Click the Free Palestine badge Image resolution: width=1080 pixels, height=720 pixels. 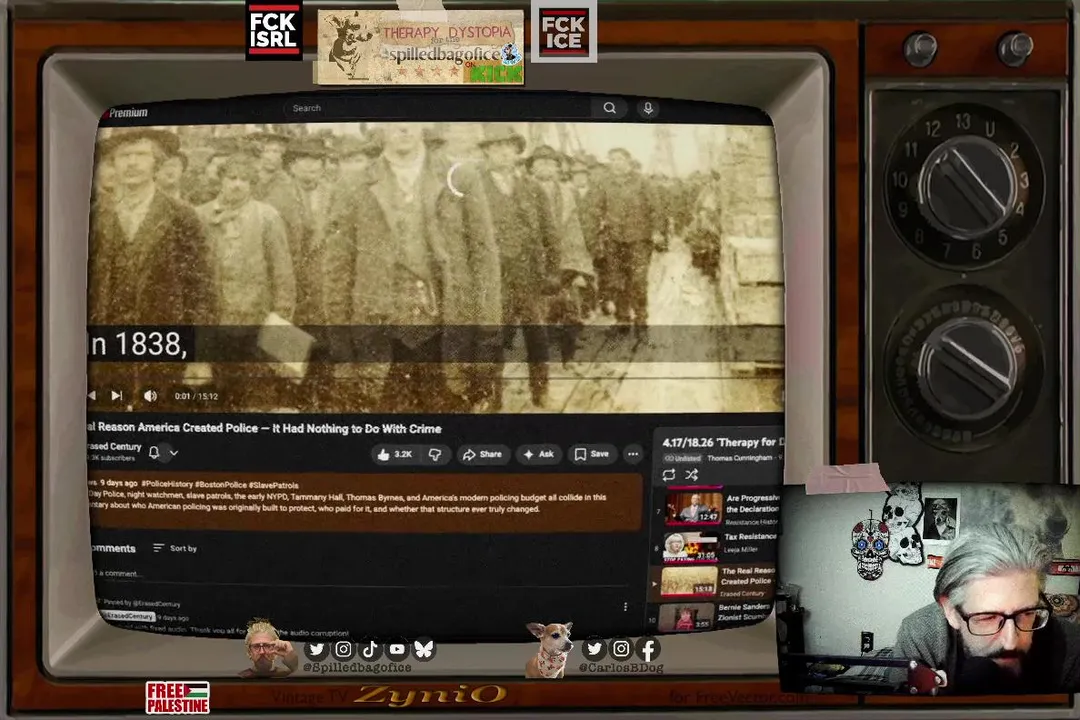[x=178, y=697]
